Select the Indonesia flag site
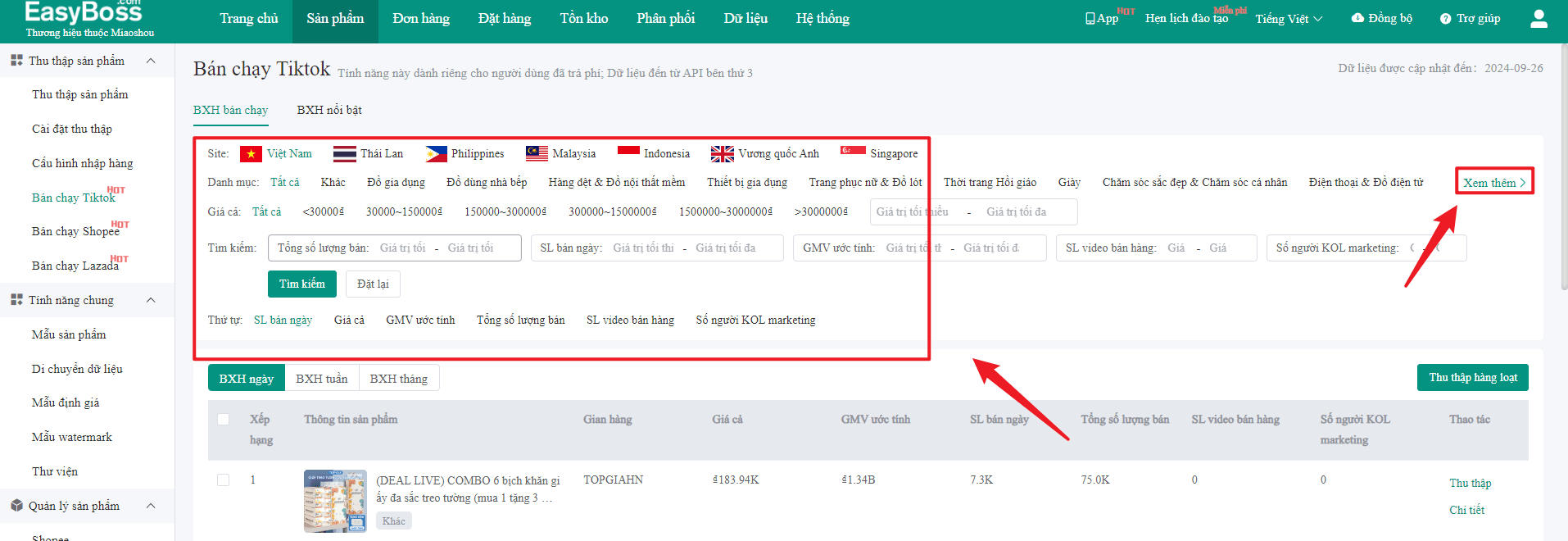Image resolution: width=1568 pixels, height=541 pixels. click(628, 151)
